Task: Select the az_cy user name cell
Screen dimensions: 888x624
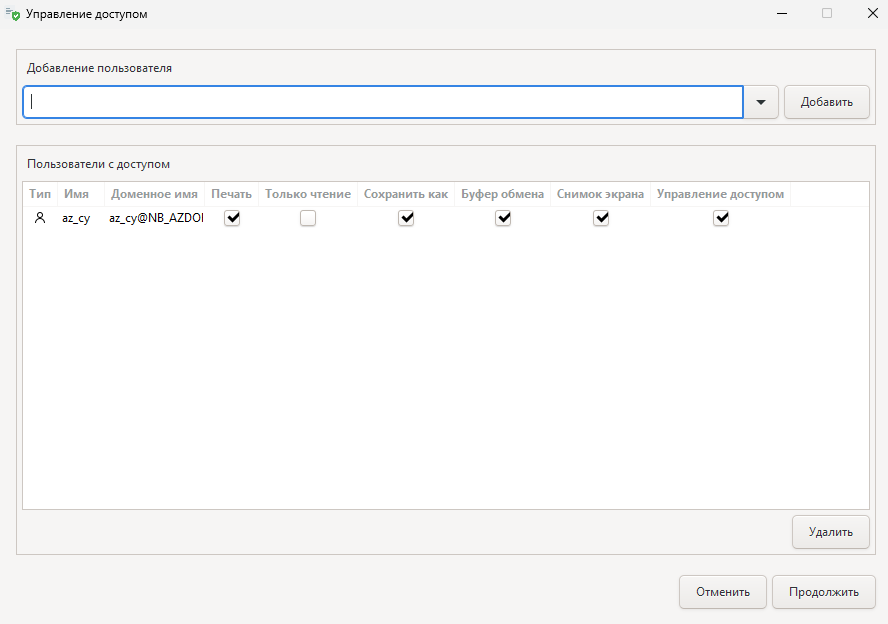Action: (x=76, y=218)
